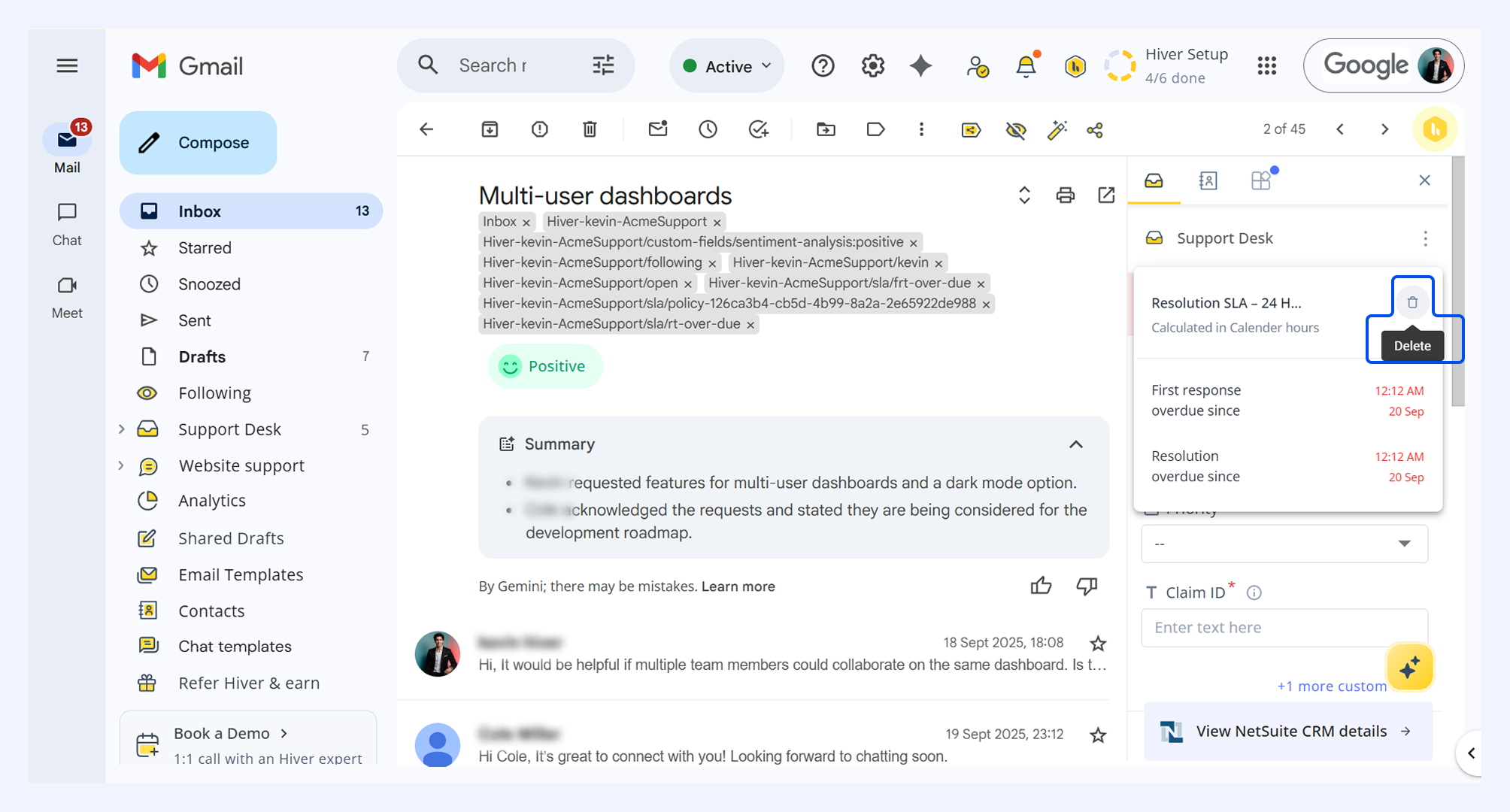
Task: Give thumbs up to Gemini summary
Action: click(x=1041, y=586)
